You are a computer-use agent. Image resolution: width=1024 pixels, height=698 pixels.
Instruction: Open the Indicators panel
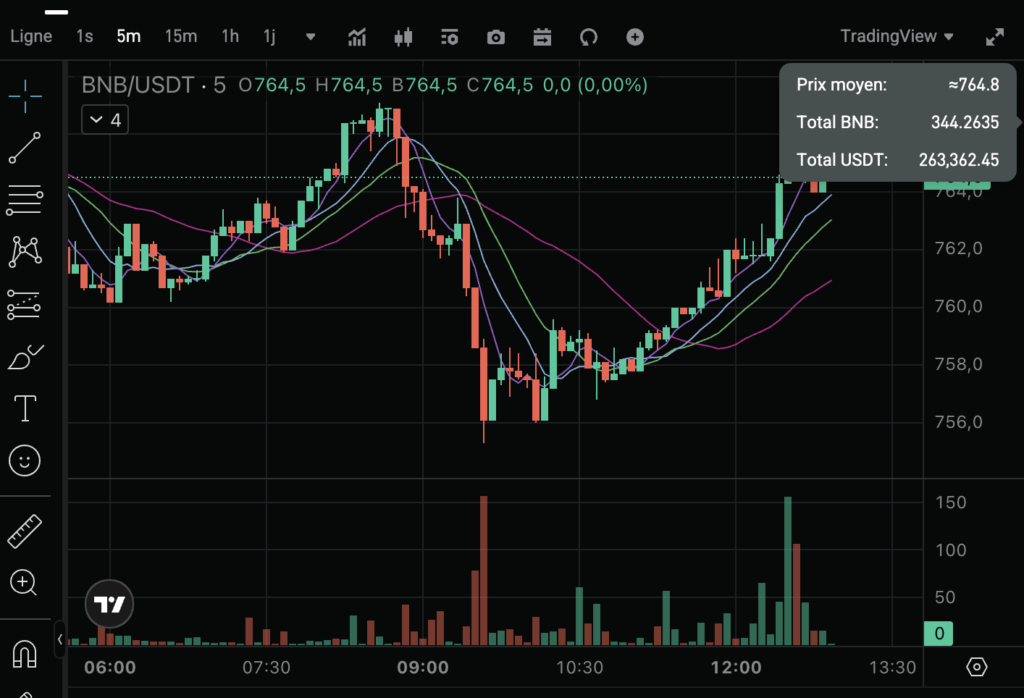tap(357, 37)
